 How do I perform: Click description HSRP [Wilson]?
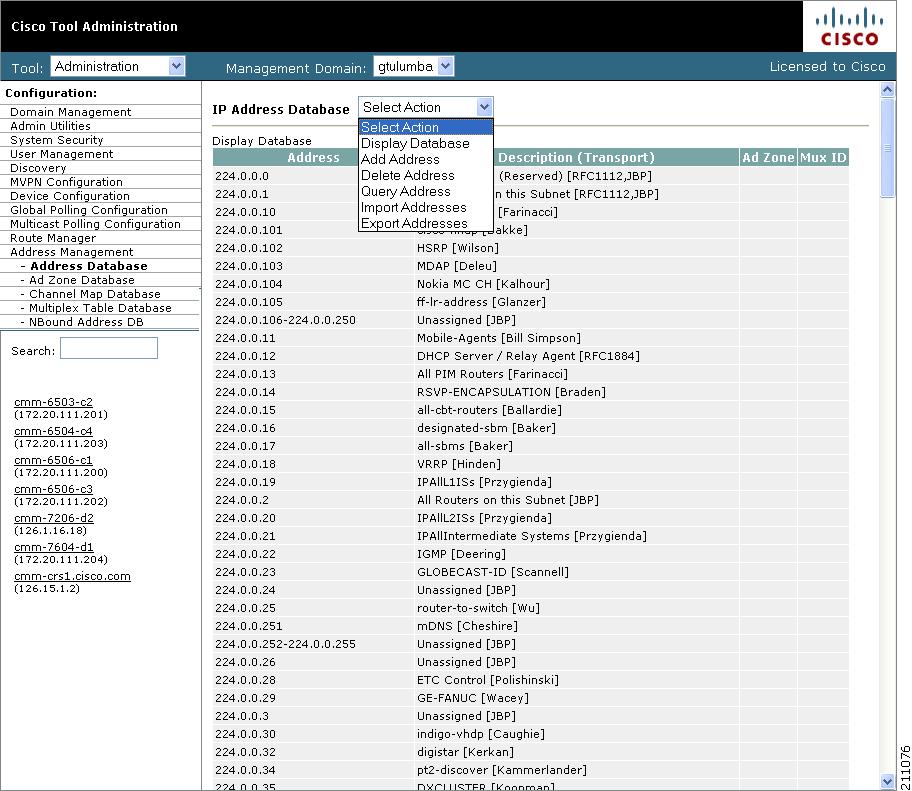(458, 248)
